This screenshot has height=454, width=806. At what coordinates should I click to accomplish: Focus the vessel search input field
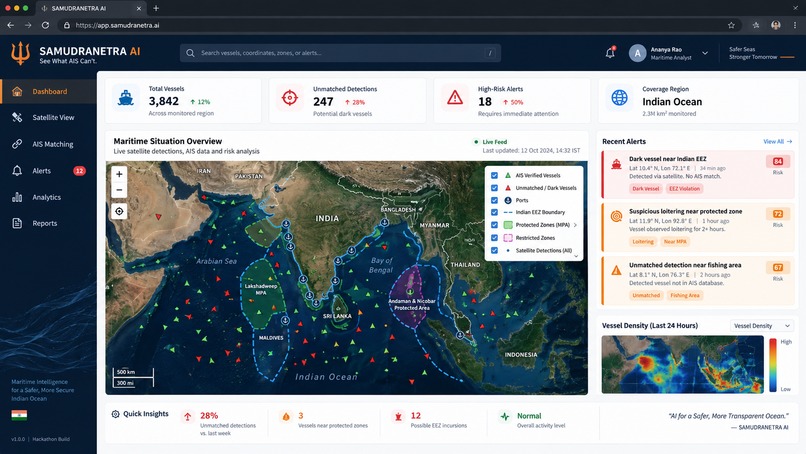tap(340, 53)
